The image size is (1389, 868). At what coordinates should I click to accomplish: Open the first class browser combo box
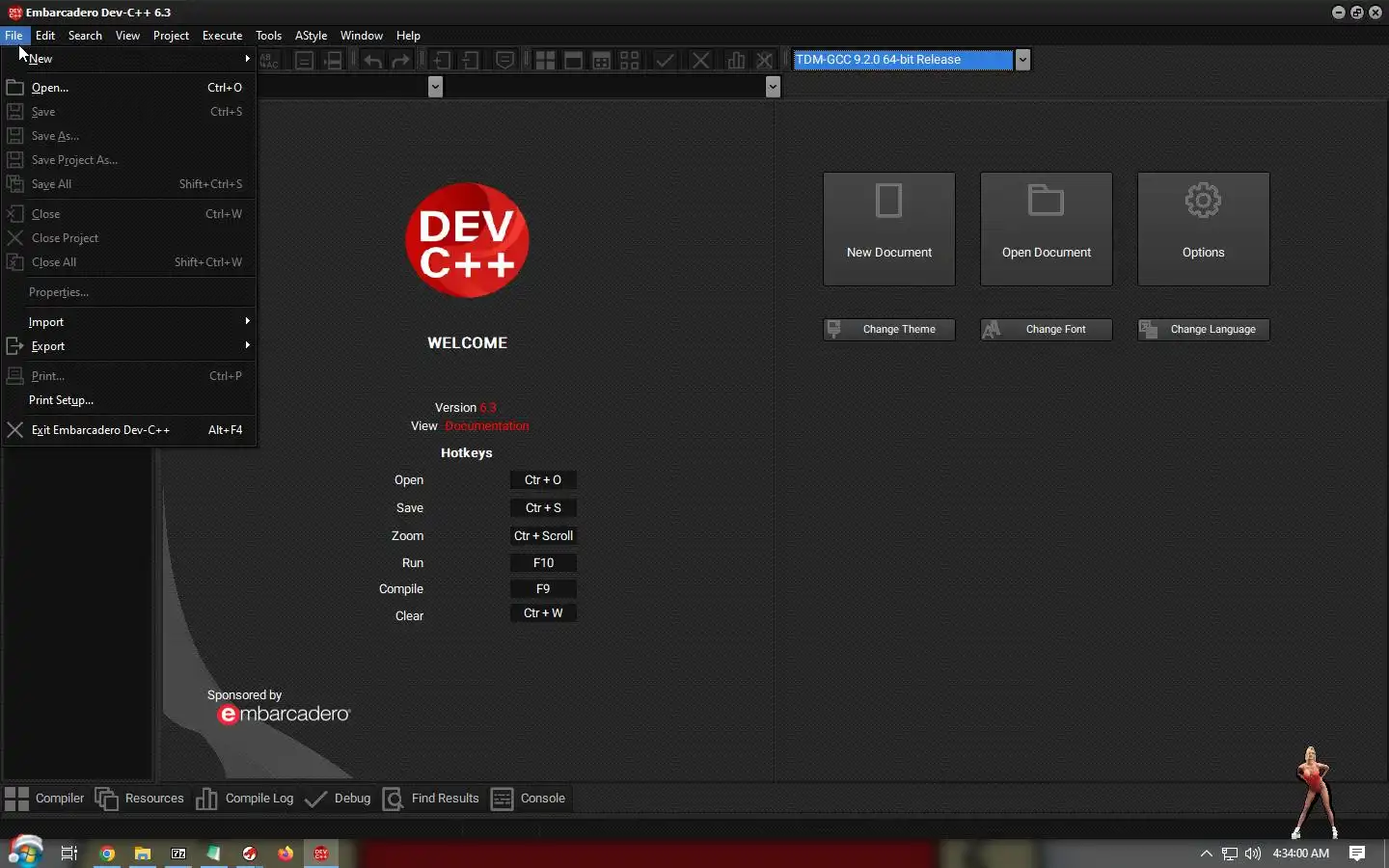(435, 87)
